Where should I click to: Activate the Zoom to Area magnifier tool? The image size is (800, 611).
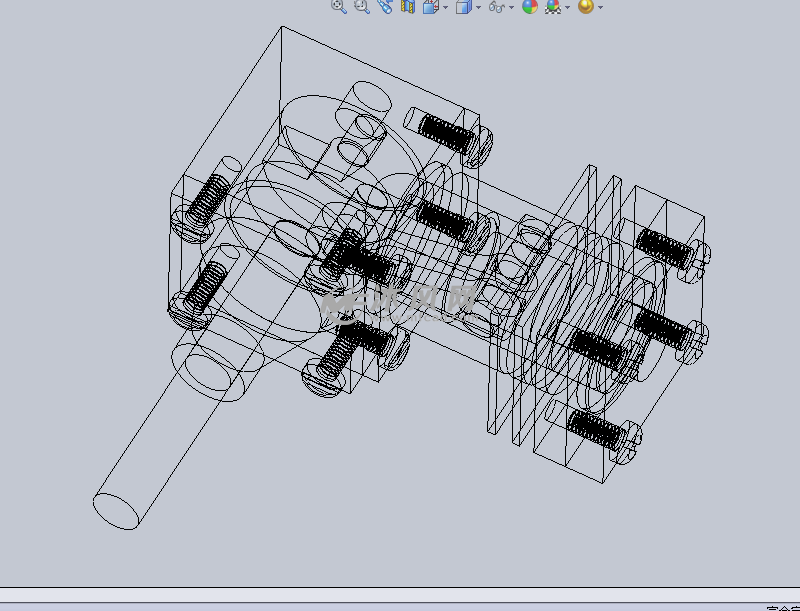tap(362, 8)
